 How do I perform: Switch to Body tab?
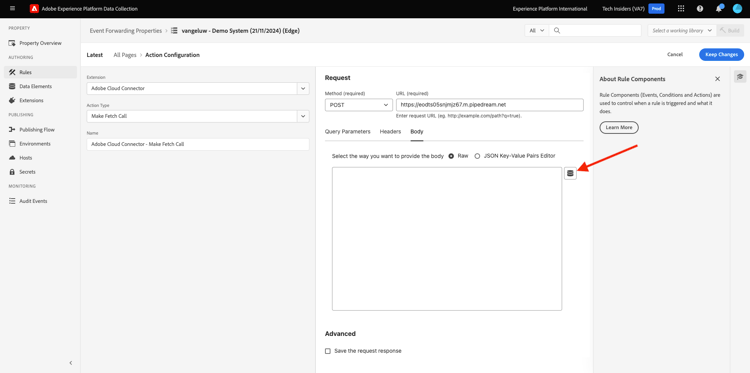(x=417, y=132)
